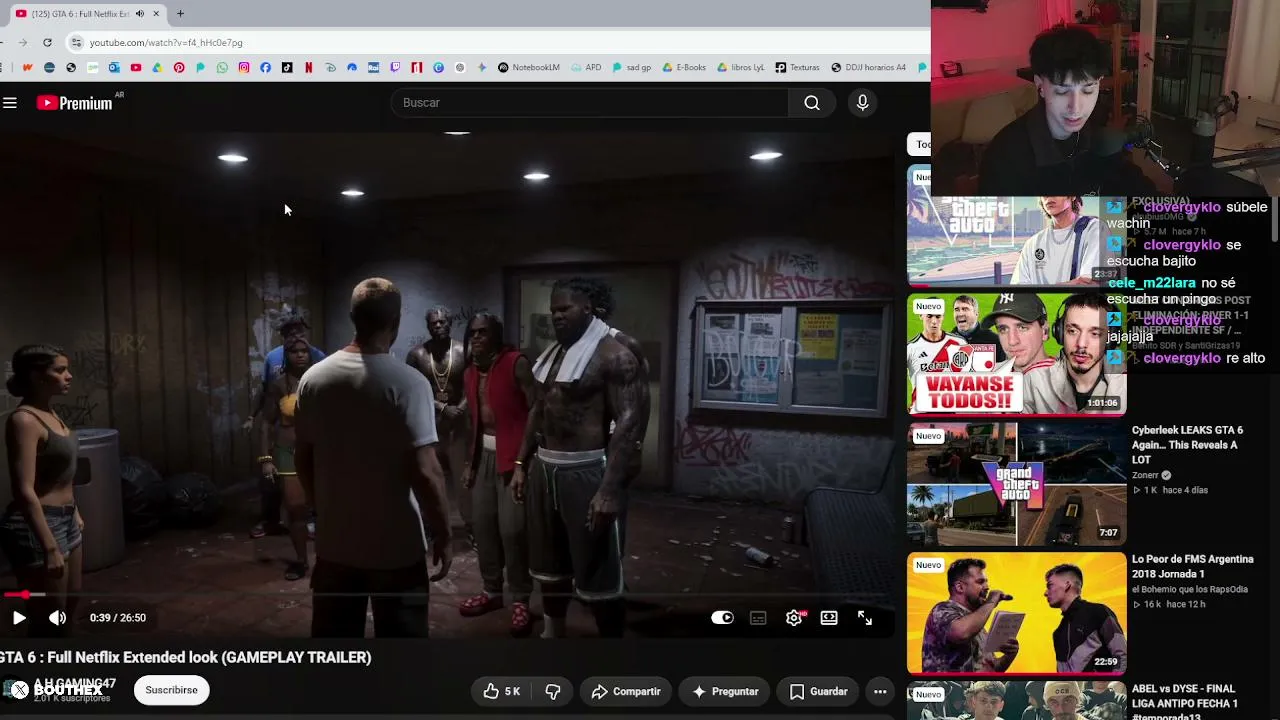Image resolution: width=1280 pixels, height=720 pixels.
Task: Open the A.H GAMING47 channel name
Action: click(75, 684)
